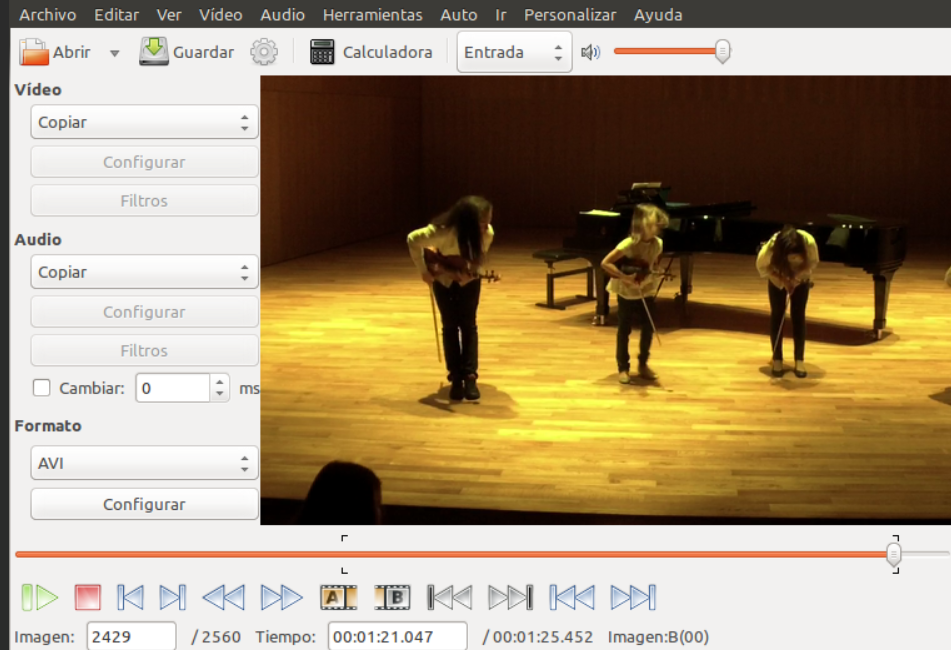Viewport: 951px width, 650px height.
Task: Open the Vídeo codec dropdown set to Copiar
Action: [x=144, y=122]
